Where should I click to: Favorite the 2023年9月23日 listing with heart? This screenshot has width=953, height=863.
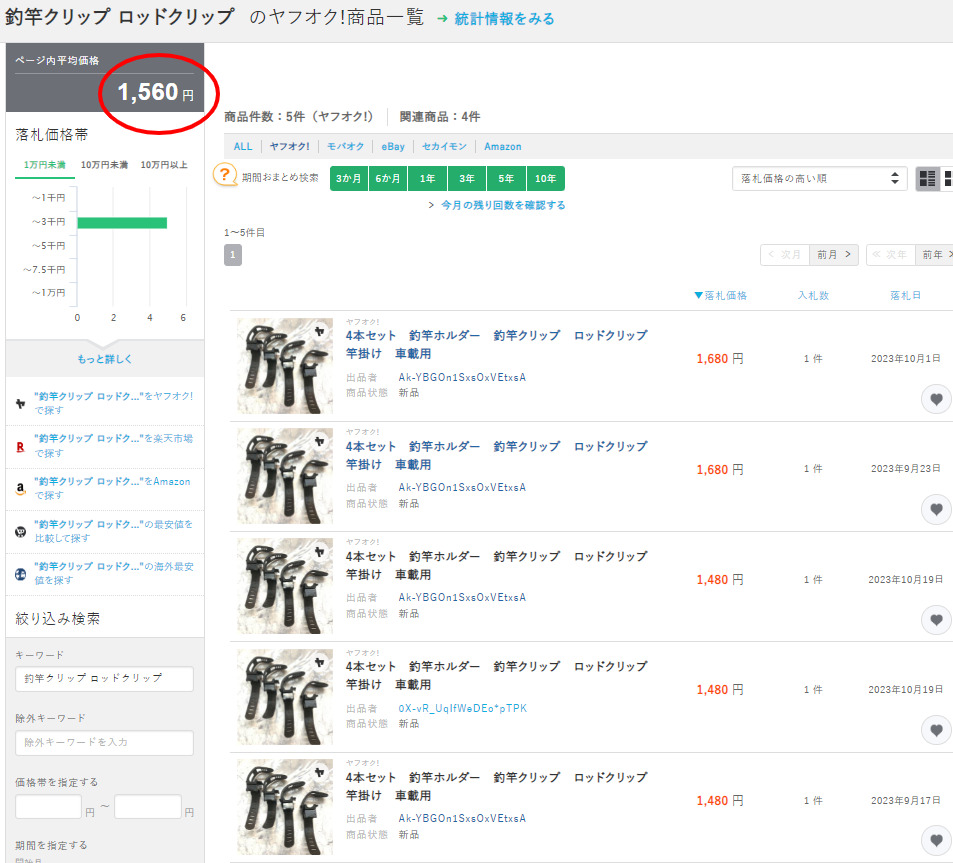coord(935,510)
